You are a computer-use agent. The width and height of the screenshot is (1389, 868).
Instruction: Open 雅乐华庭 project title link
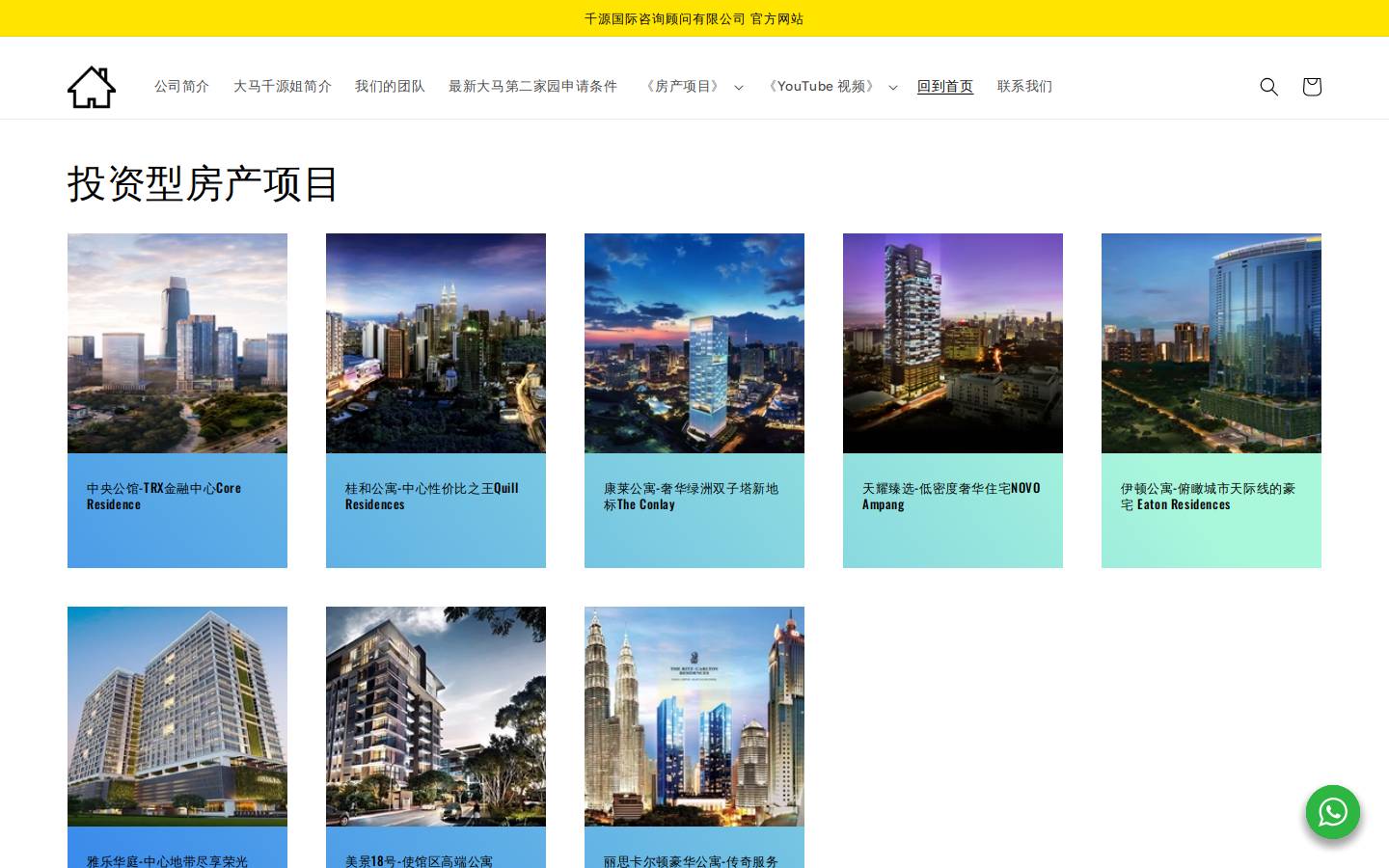tap(167, 860)
